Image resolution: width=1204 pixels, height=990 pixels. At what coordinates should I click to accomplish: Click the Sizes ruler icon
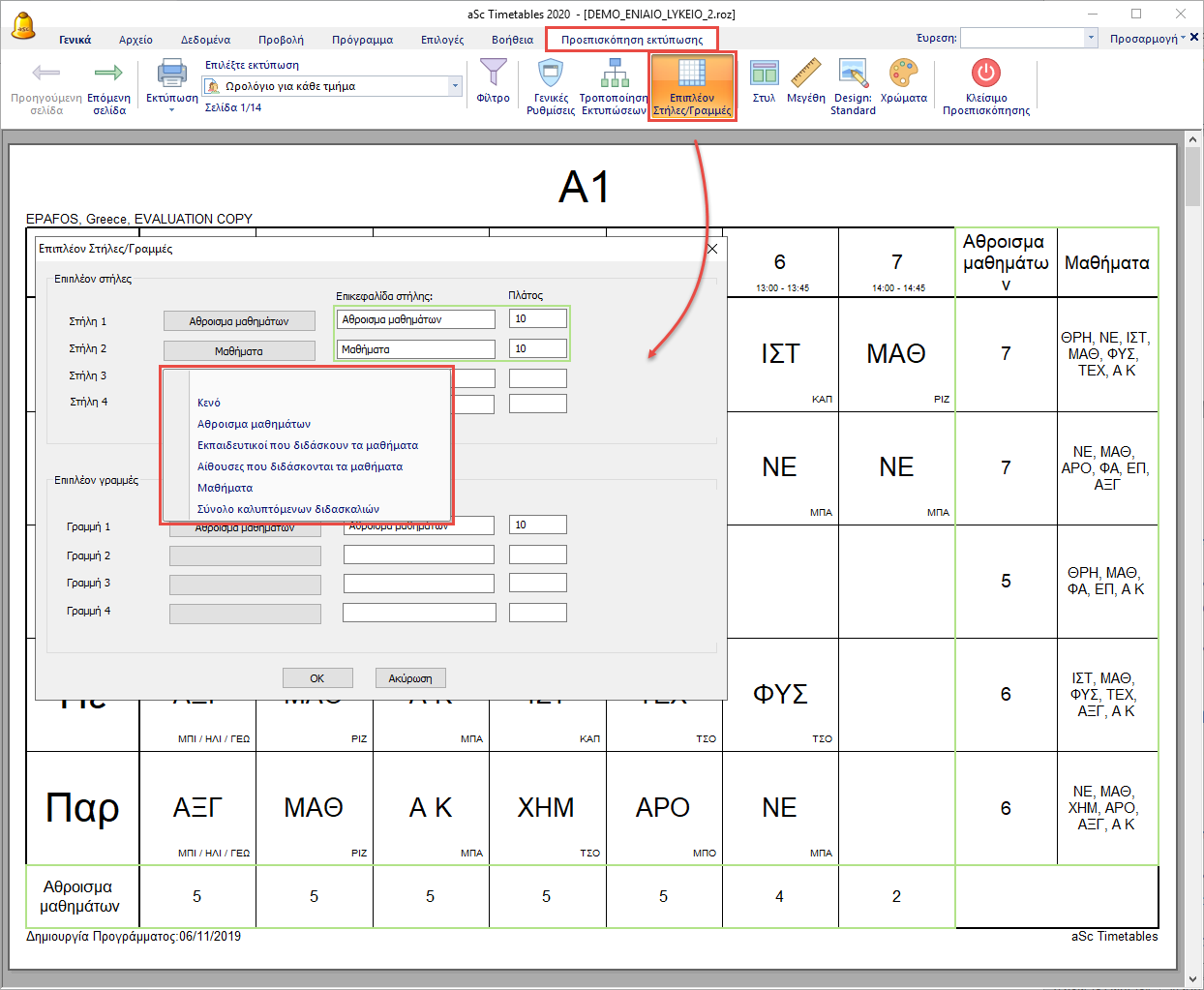point(805,73)
